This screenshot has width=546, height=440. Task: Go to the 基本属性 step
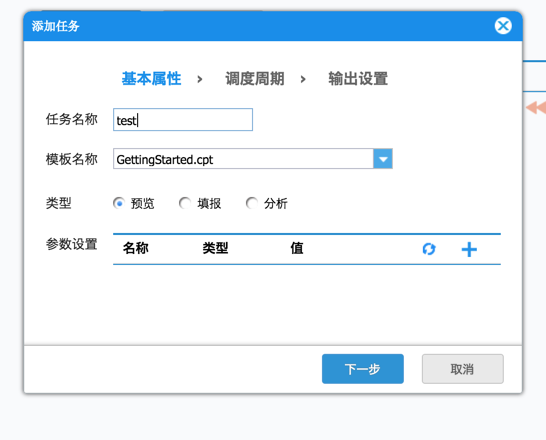coord(151,79)
